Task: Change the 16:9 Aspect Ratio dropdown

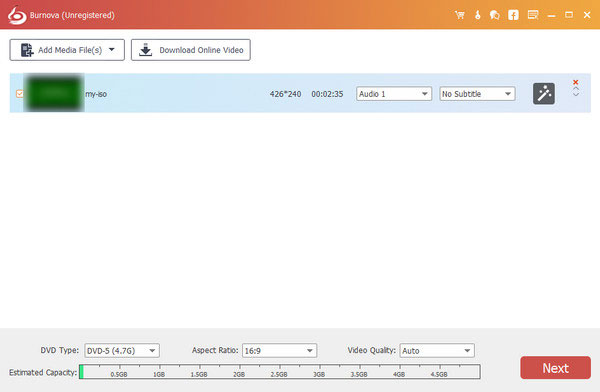Action: [279, 351]
